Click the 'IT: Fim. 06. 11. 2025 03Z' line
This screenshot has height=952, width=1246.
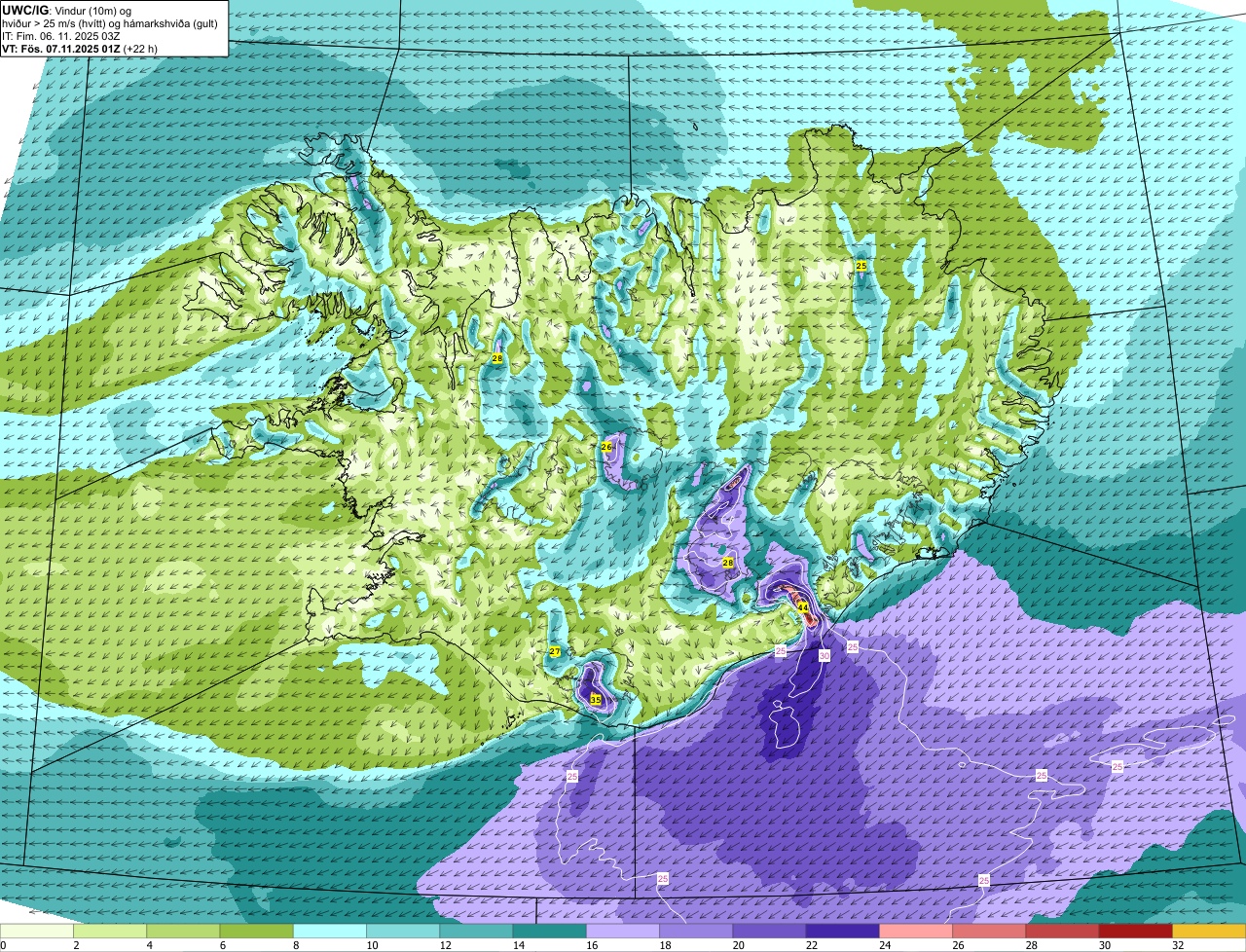[x=61, y=35]
